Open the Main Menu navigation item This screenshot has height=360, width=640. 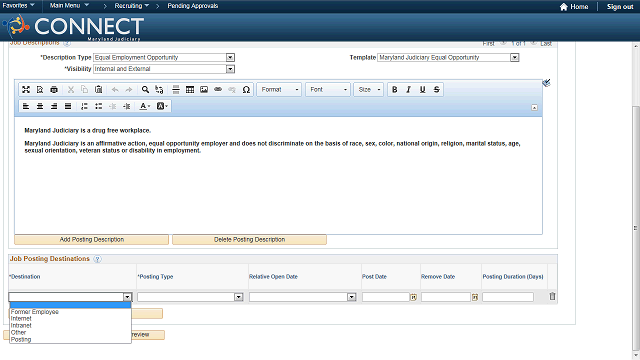pos(69,6)
